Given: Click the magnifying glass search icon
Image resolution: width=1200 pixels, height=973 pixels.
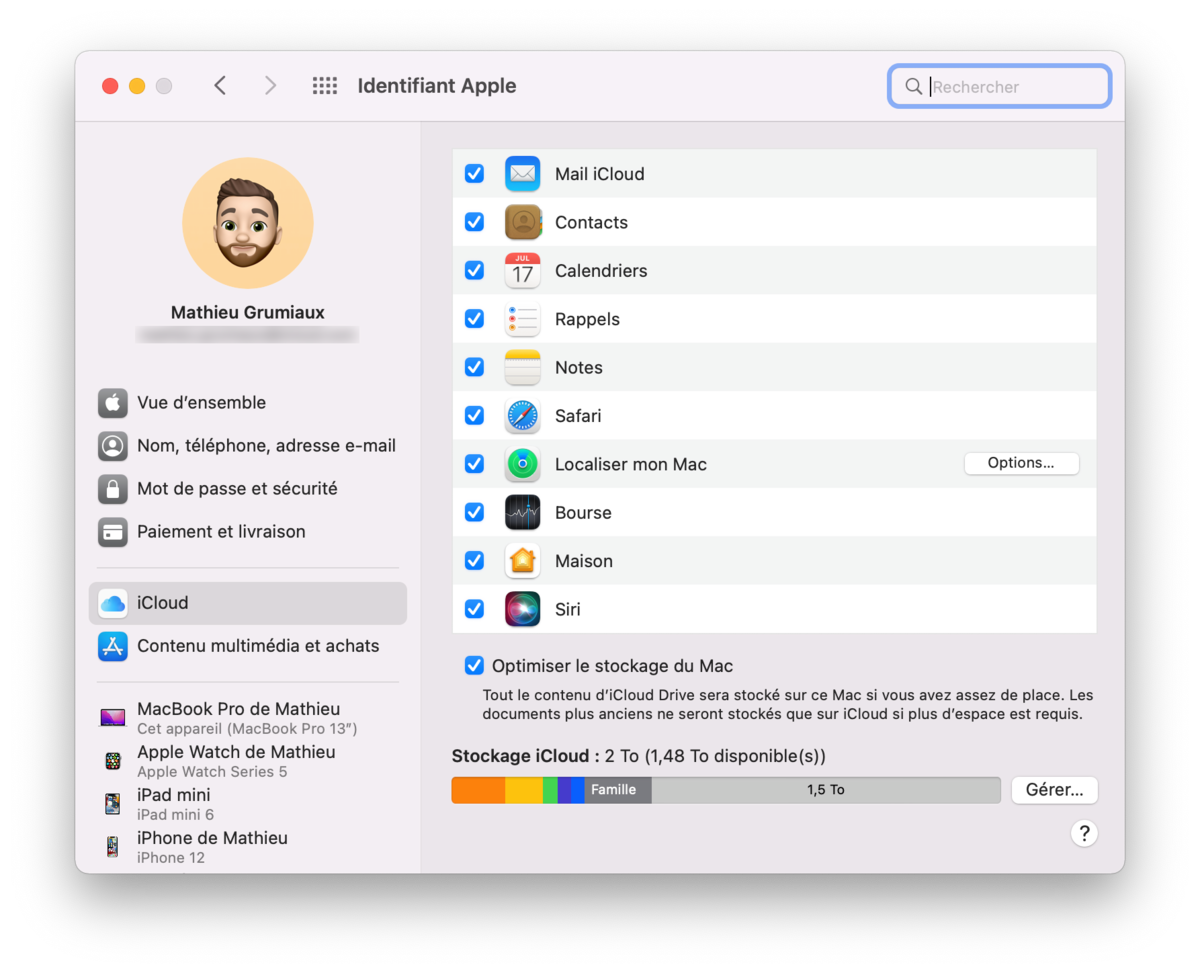Looking at the screenshot, I should [x=913, y=87].
